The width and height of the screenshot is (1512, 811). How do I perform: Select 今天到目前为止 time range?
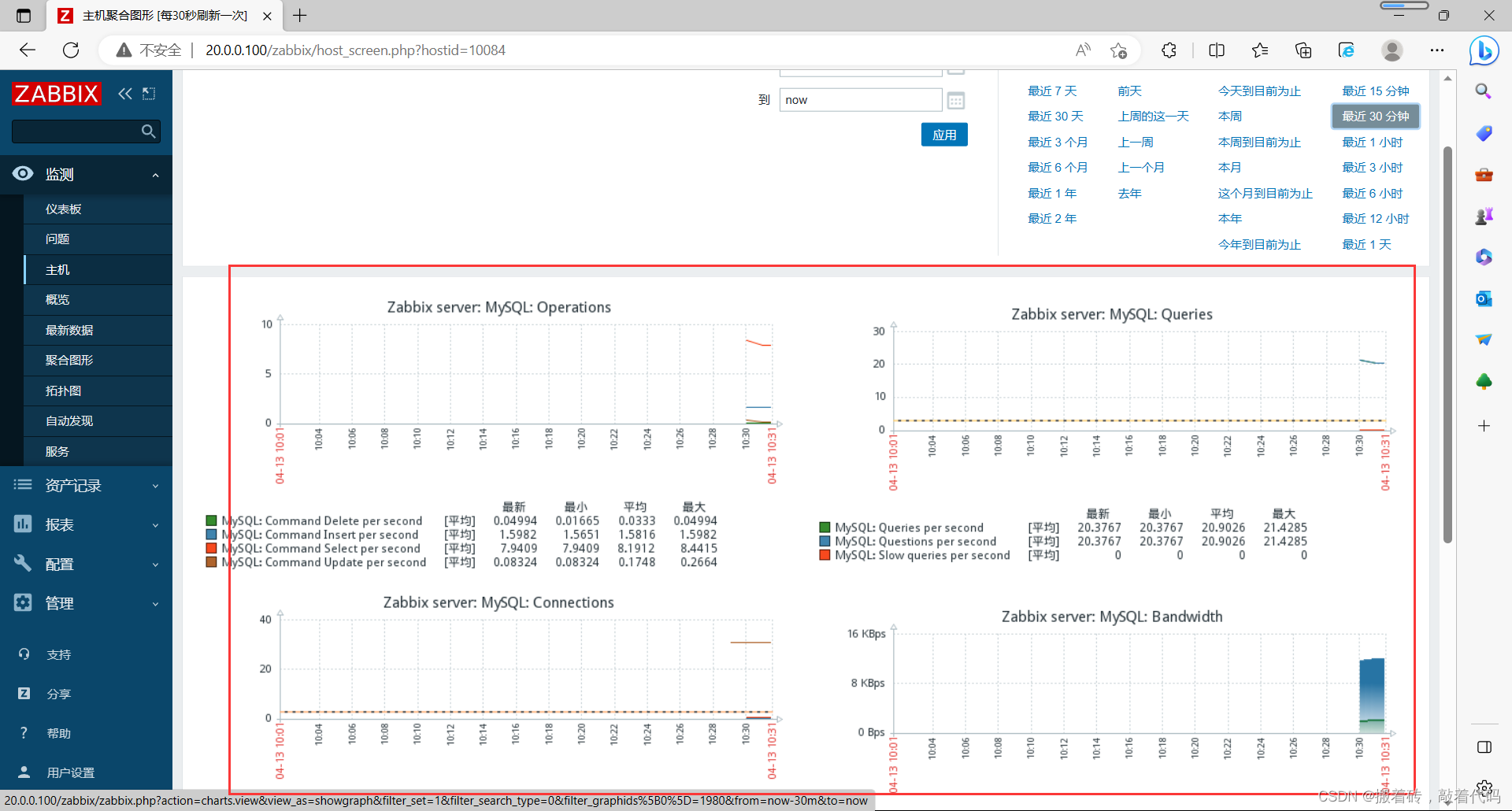[x=1259, y=91]
